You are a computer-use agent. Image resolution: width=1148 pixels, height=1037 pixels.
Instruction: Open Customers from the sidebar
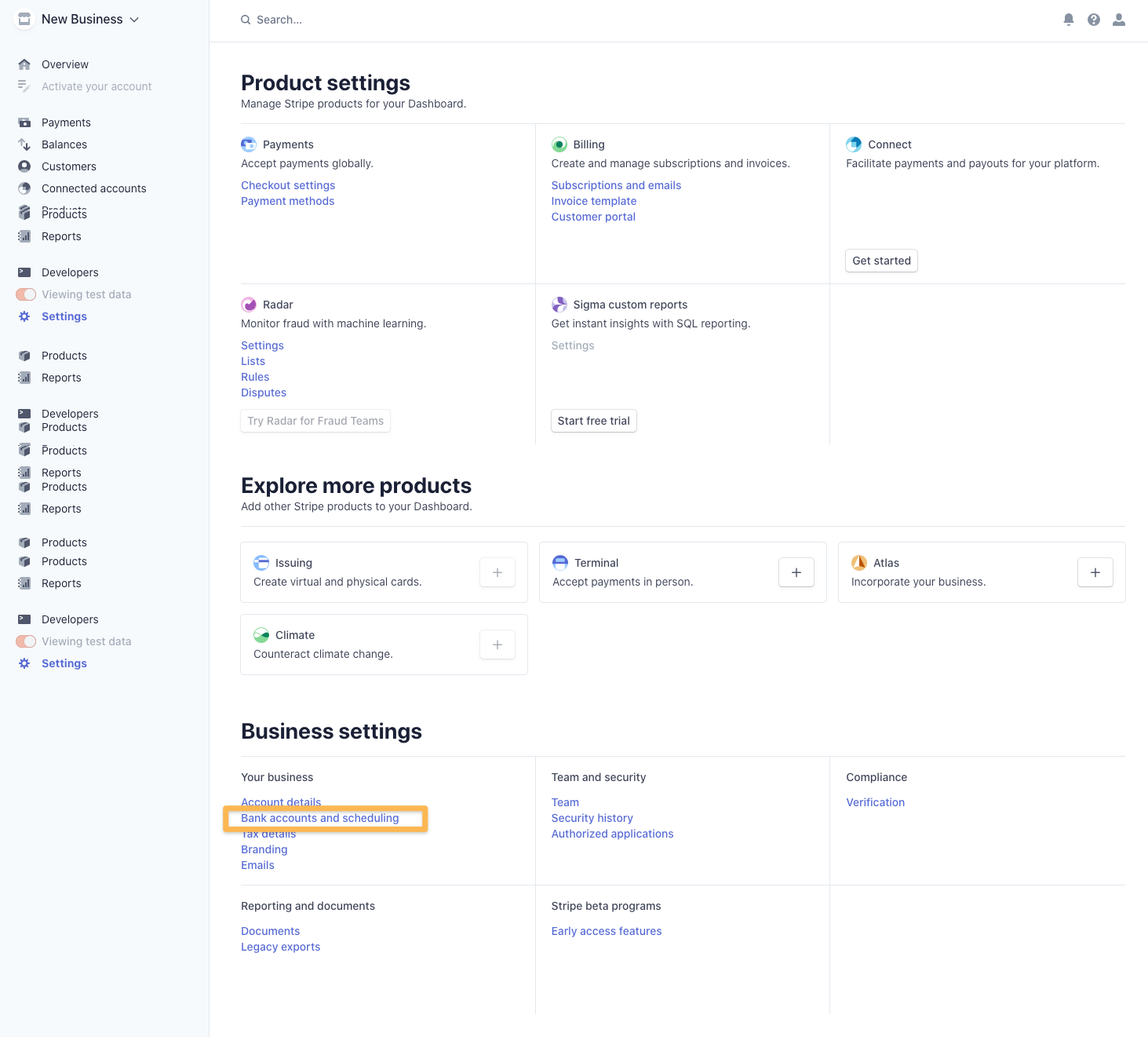[69, 166]
